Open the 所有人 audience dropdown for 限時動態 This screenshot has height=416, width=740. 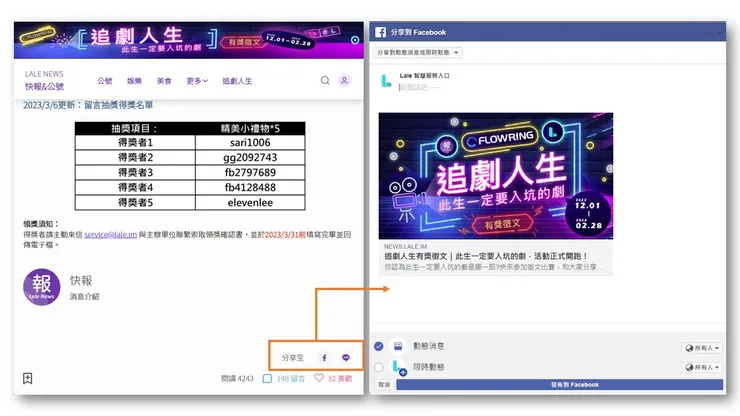pyautogui.click(x=702, y=367)
